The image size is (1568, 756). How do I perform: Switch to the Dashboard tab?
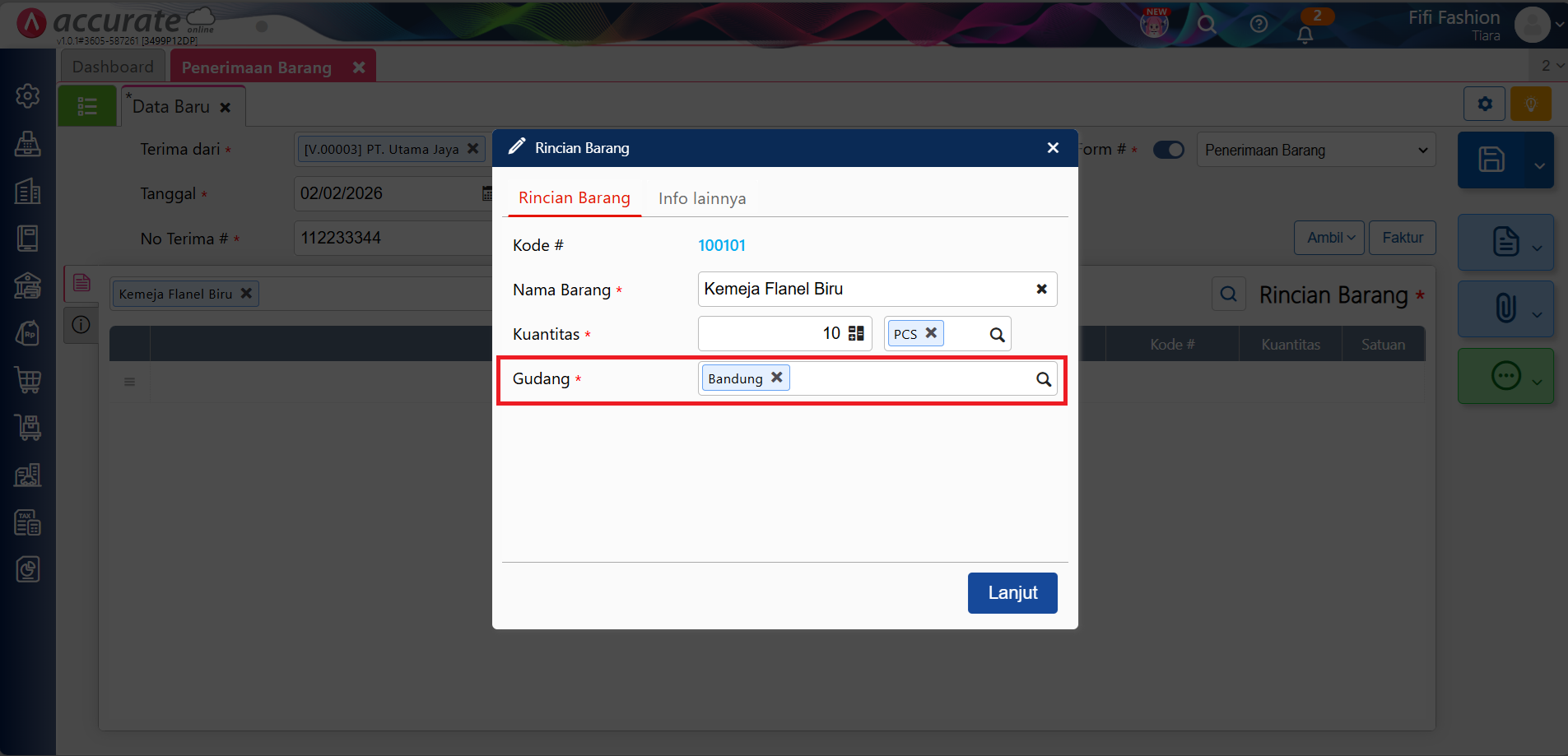[x=113, y=67]
